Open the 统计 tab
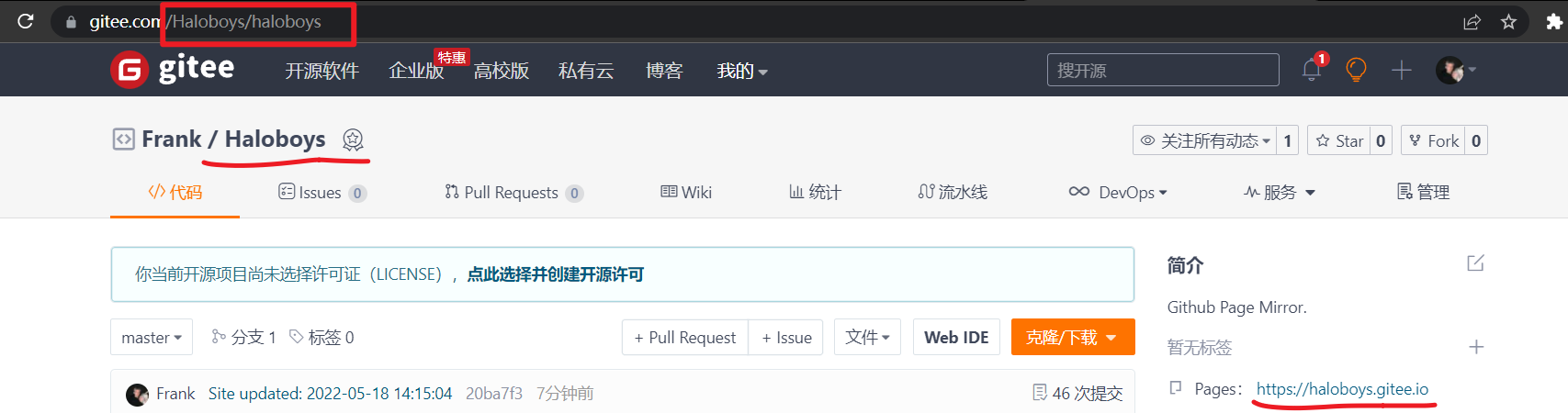The height and width of the screenshot is (413, 1568). coord(815,192)
